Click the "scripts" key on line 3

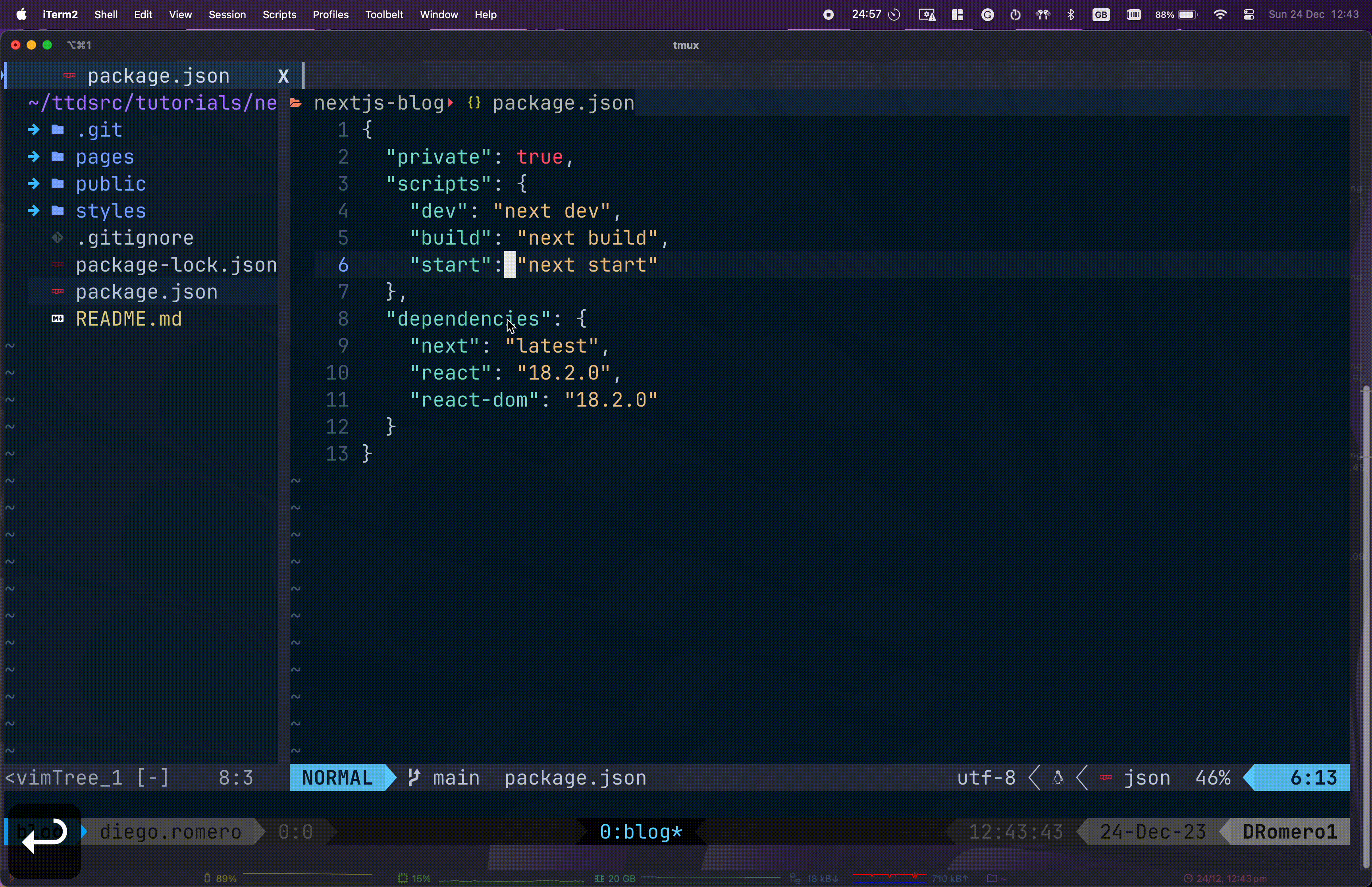(x=439, y=184)
